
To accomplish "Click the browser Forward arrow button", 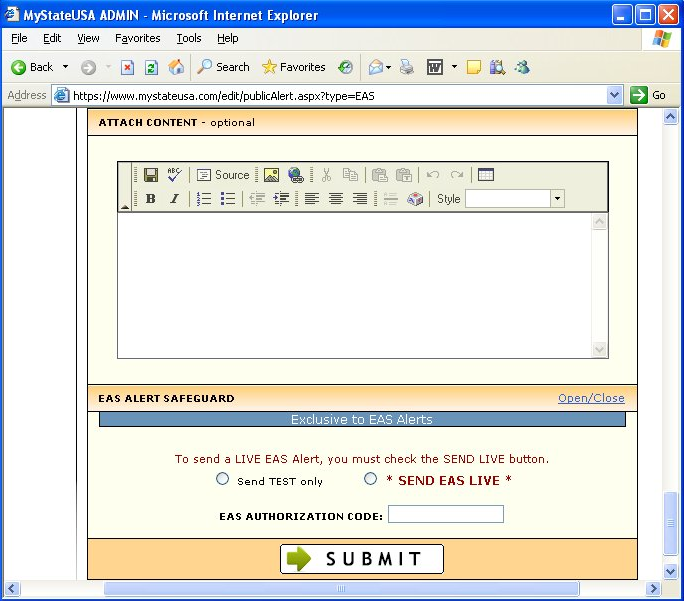I will point(88,68).
